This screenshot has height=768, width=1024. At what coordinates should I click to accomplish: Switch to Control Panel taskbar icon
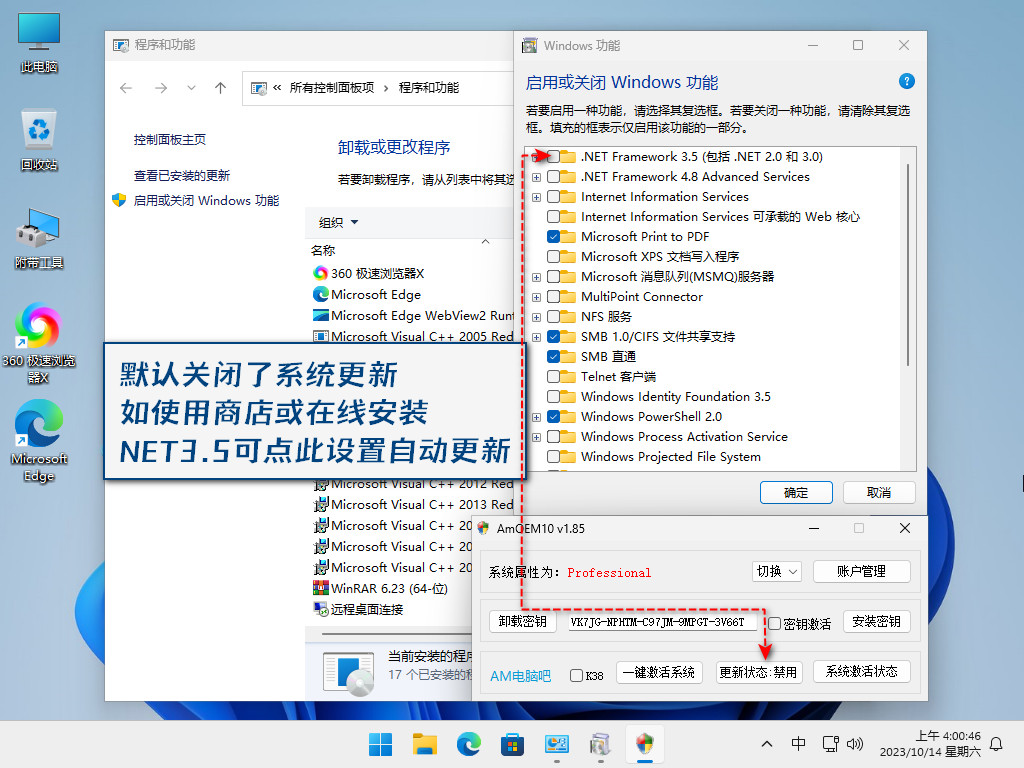556,744
